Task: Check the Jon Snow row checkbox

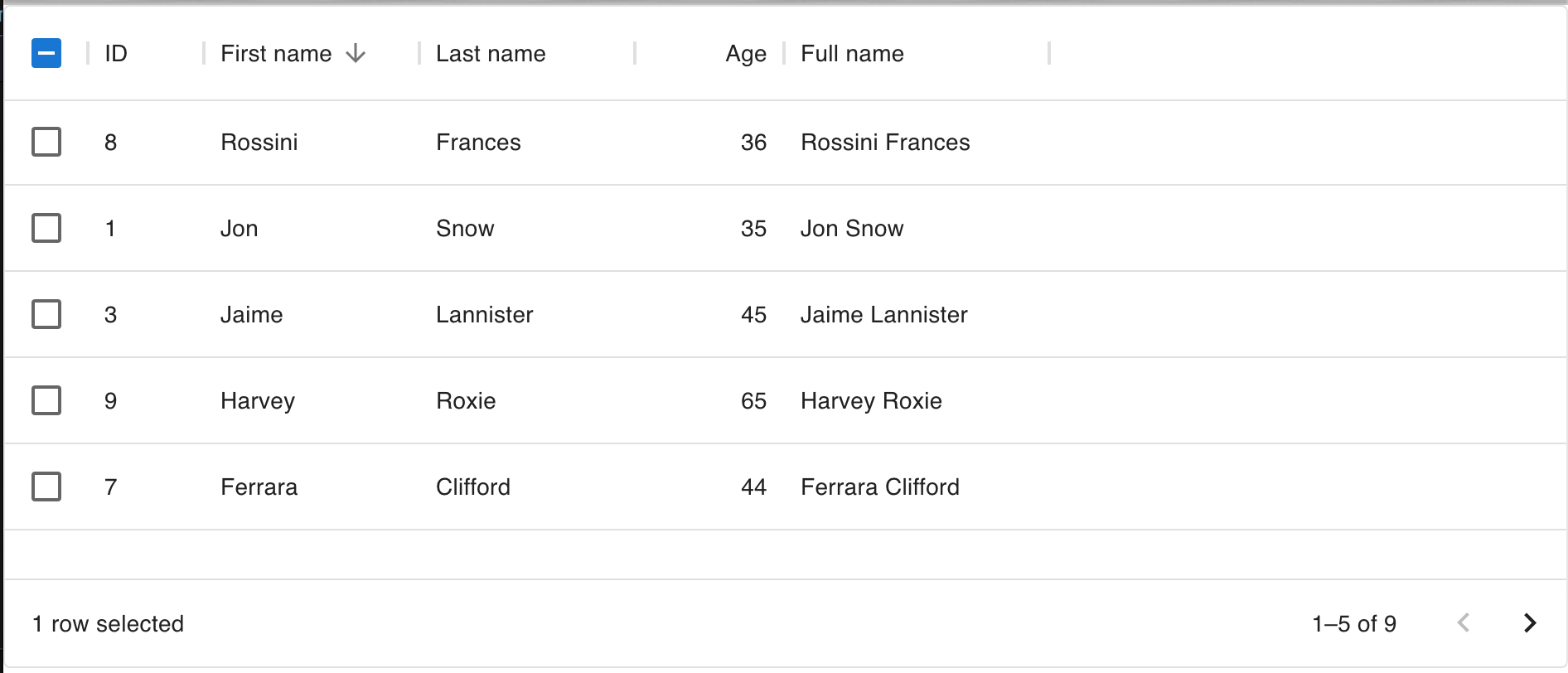Action: [46, 228]
